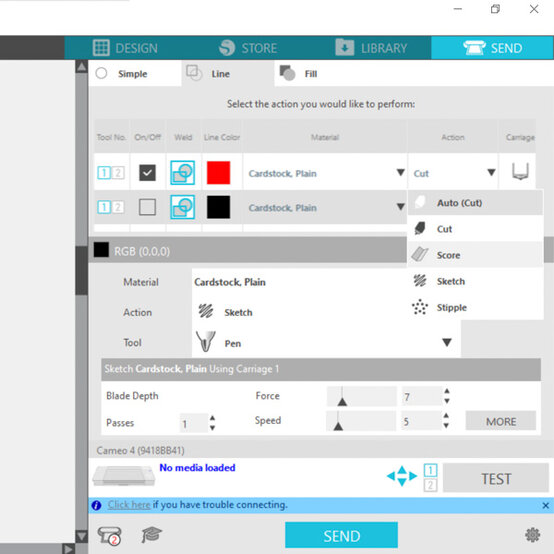The height and width of the screenshot is (554, 554).
Task: Increase Passes with up arrow
Action: [x=212, y=418]
